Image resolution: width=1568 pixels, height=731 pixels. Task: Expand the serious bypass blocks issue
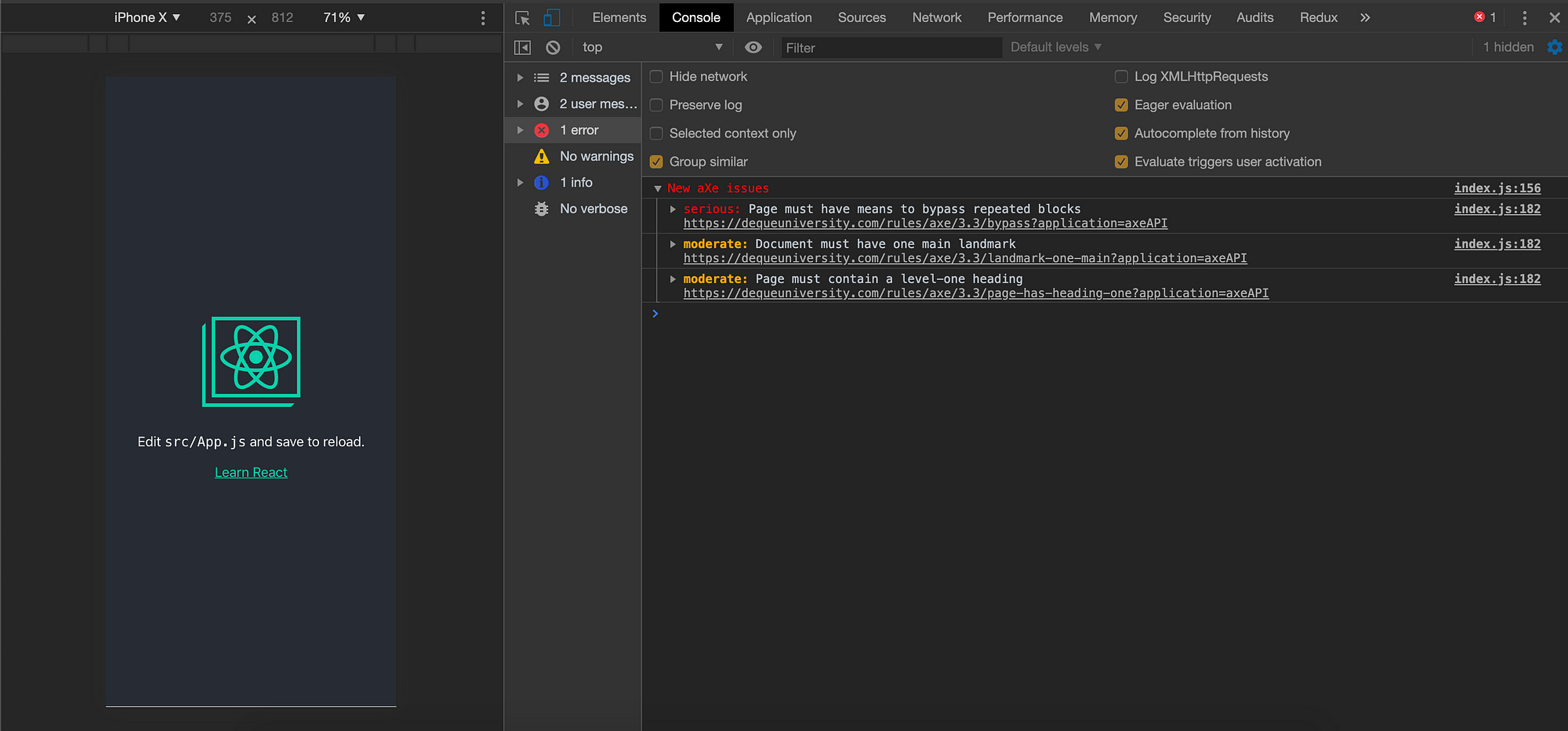673,209
